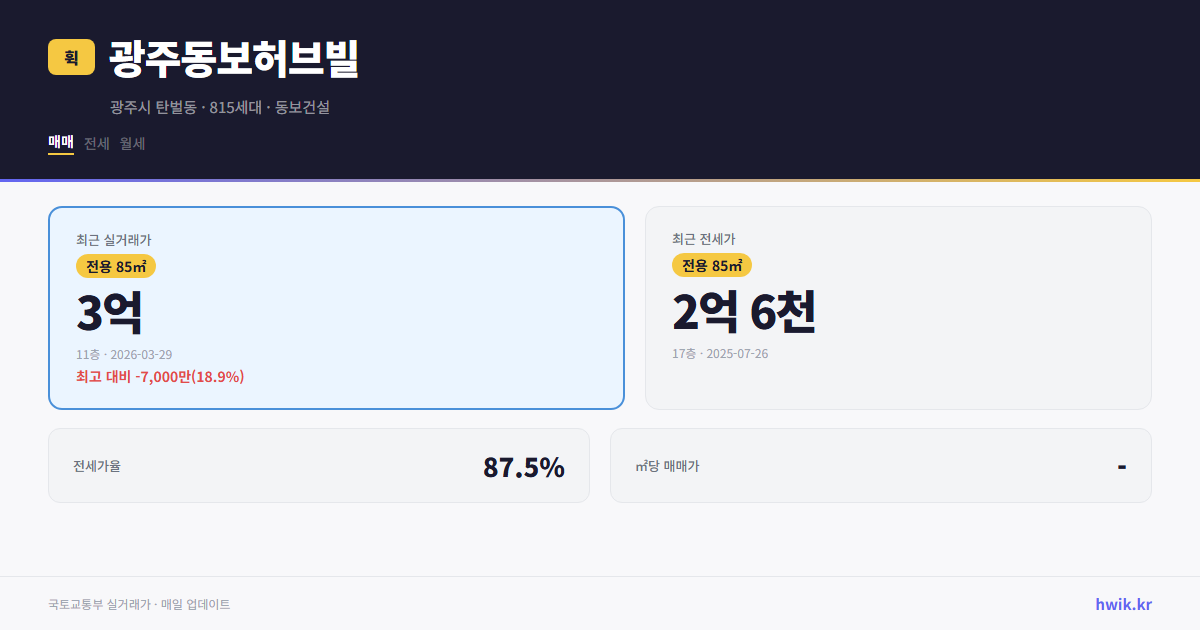This screenshot has width=1200, height=630.
Task: Select the 전세가율 card
Action: (x=319, y=465)
